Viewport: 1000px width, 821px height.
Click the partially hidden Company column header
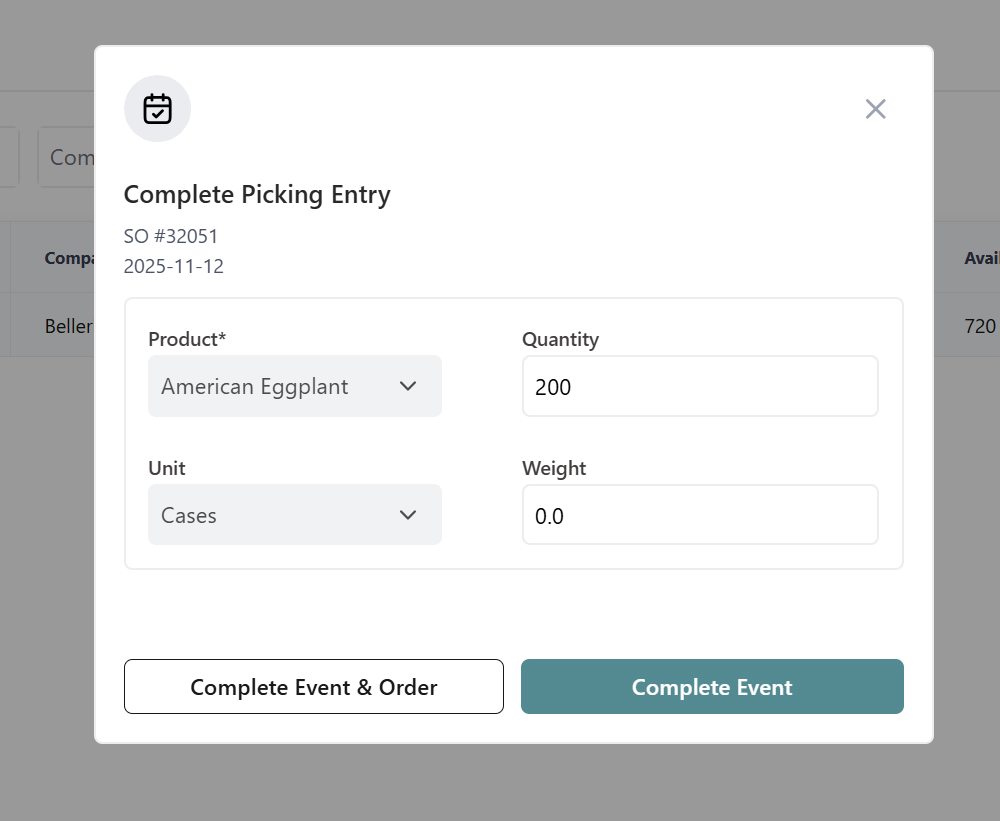tap(69, 258)
